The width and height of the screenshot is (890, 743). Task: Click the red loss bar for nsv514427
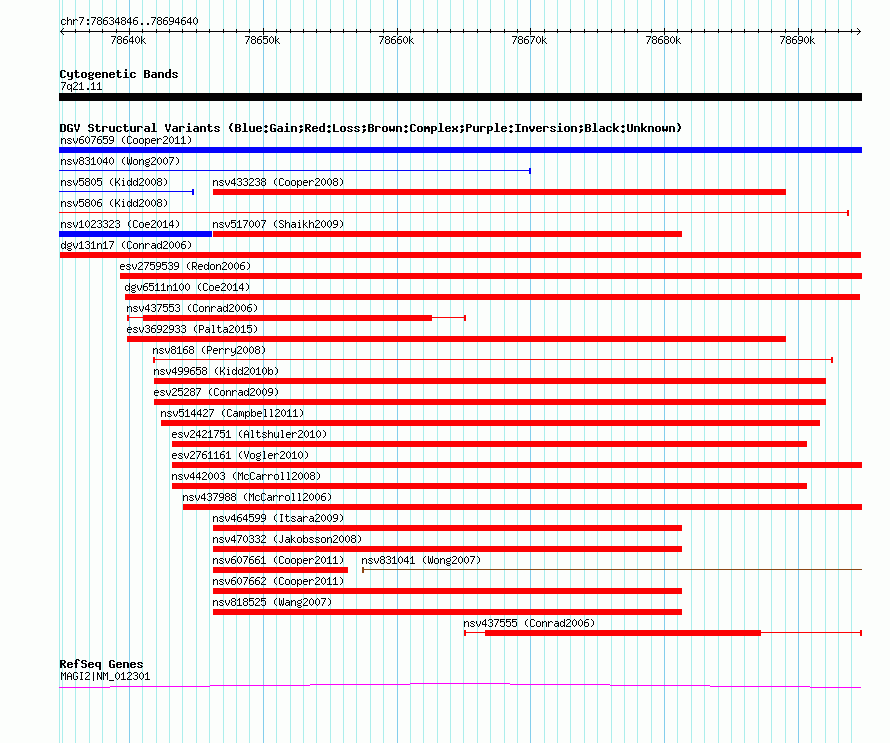click(x=490, y=423)
